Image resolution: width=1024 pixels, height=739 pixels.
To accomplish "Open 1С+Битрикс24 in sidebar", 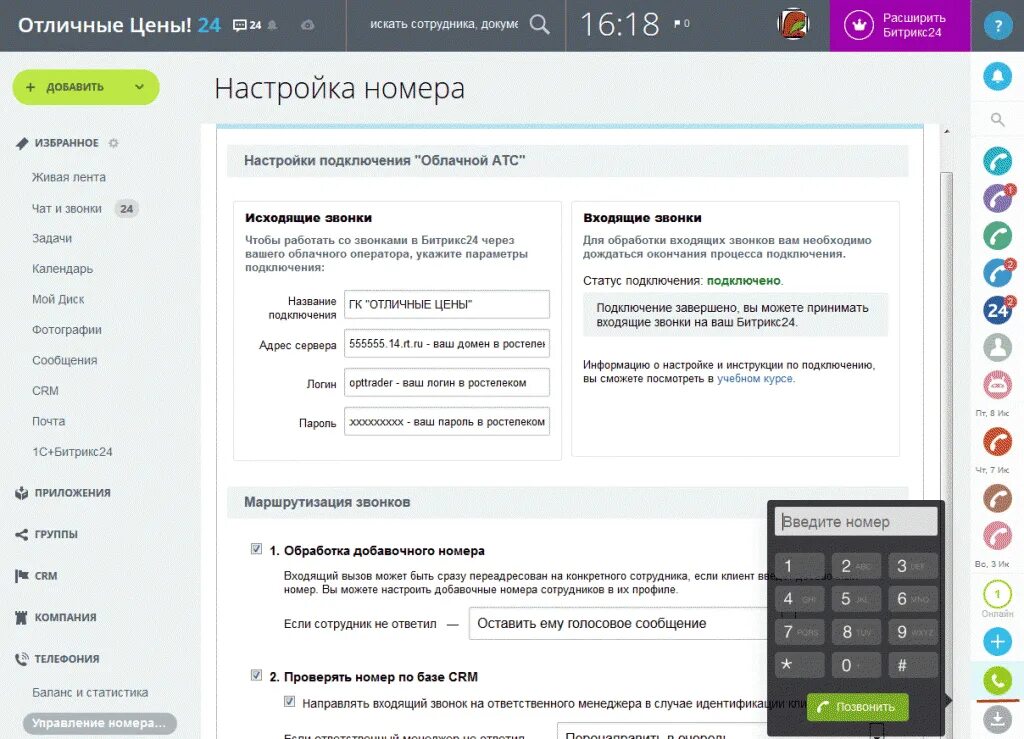I will (72, 452).
